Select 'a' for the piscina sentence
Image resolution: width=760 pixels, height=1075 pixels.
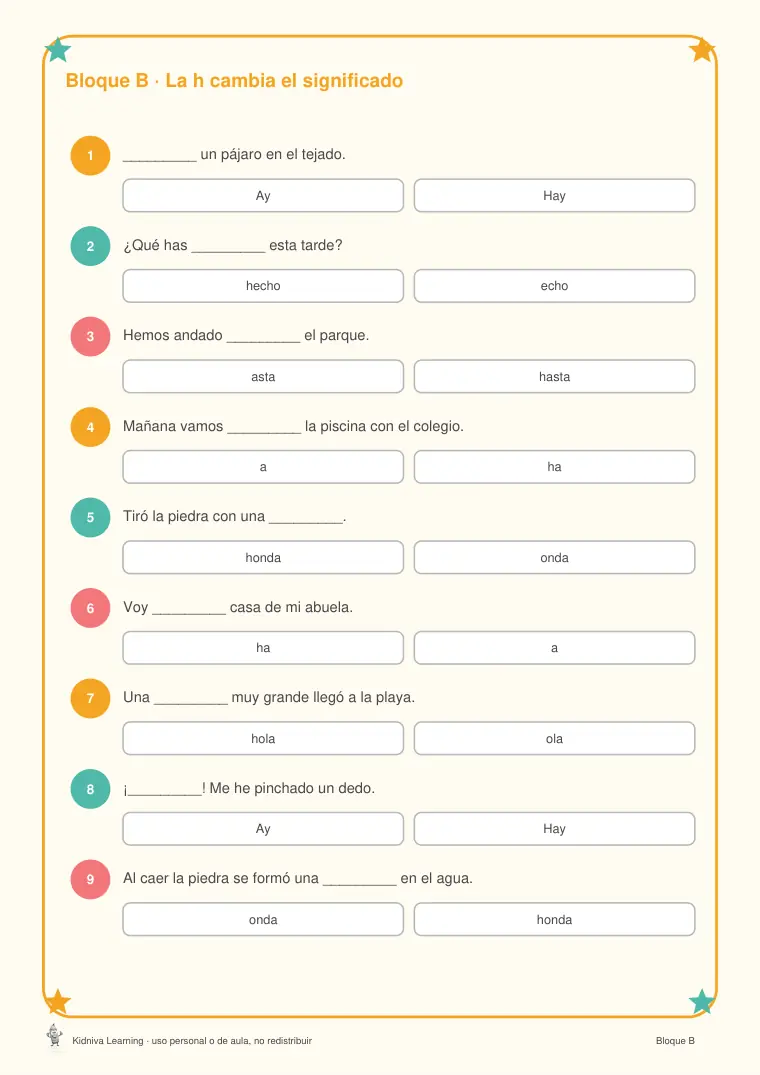coord(263,467)
